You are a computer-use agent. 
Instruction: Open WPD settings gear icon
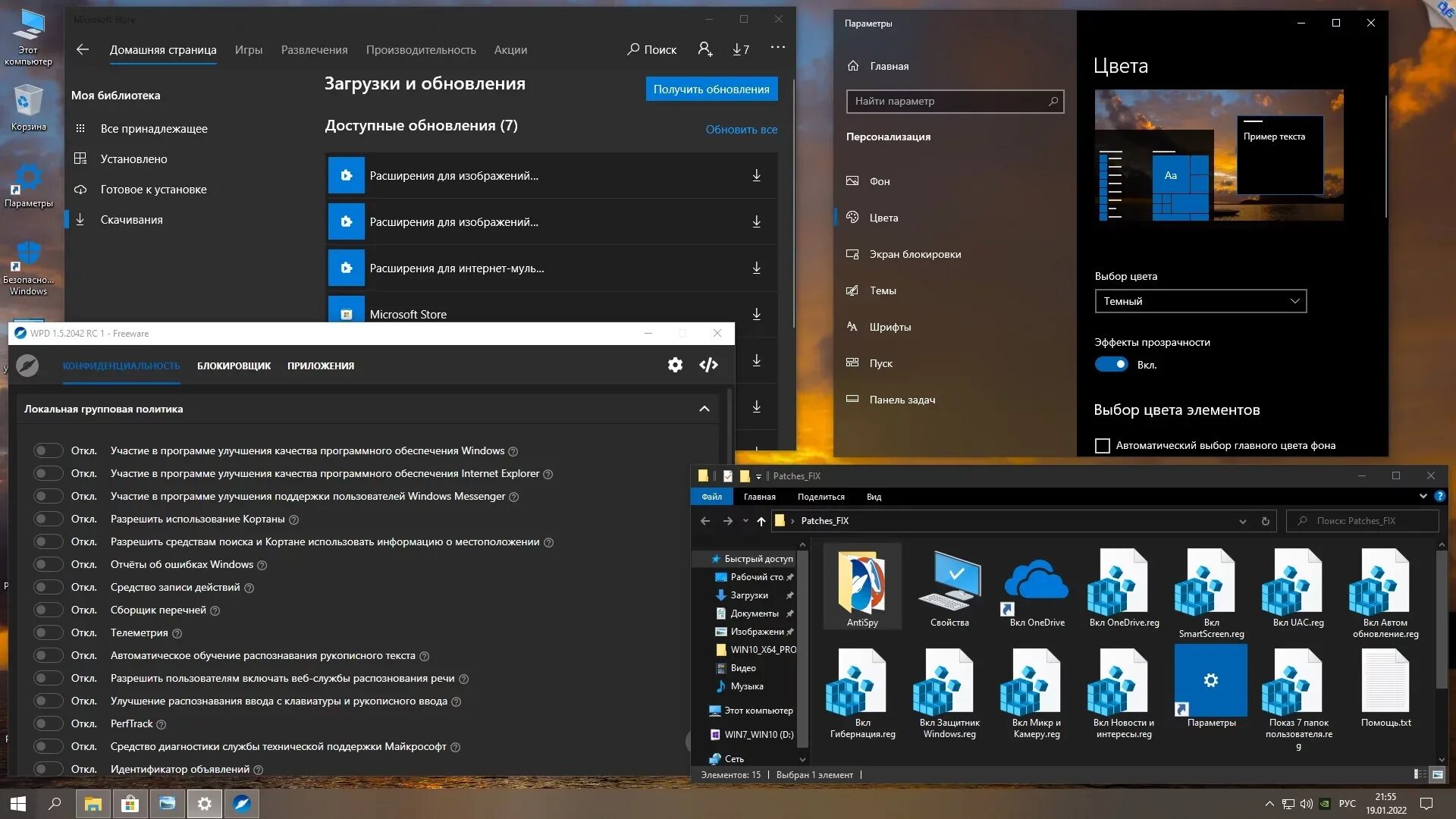click(675, 366)
